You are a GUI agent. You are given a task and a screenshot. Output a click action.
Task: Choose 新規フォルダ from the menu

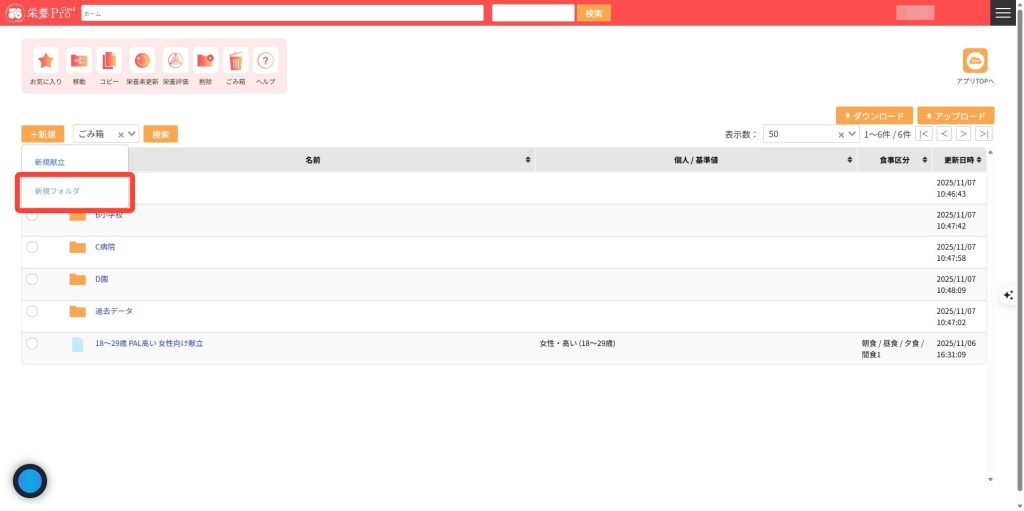(x=57, y=191)
